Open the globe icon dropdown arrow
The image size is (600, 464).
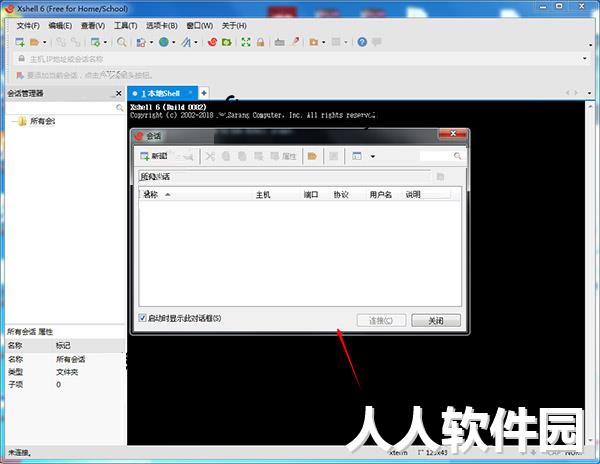[174, 42]
